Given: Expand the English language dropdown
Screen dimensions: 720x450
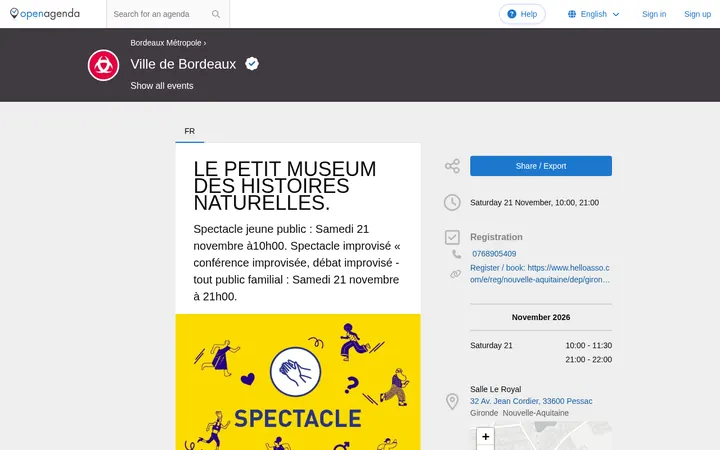Looking at the screenshot, I should pyautogui.click(x=594, y=14).
